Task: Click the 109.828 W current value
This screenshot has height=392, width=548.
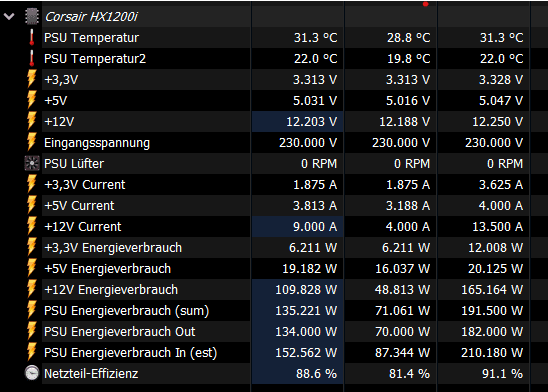Action: [x=306, y=290]
